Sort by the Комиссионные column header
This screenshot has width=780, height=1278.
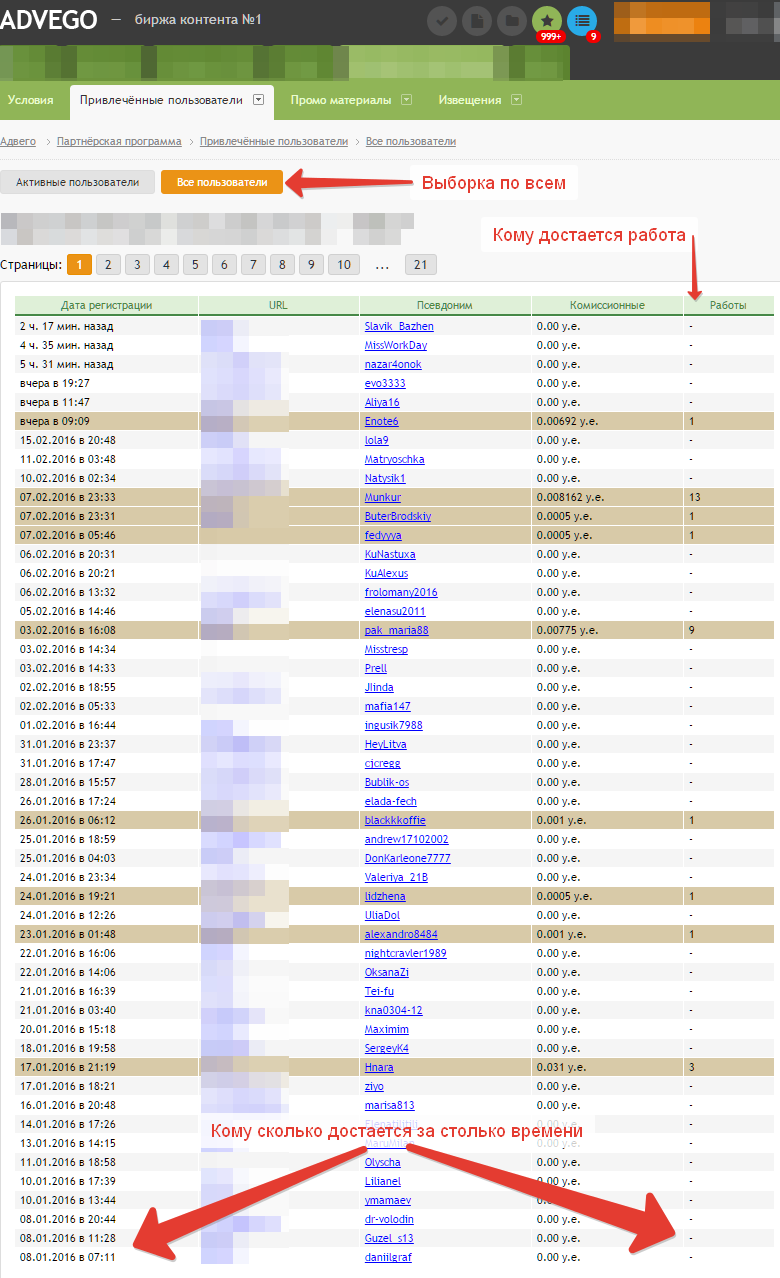607,305
